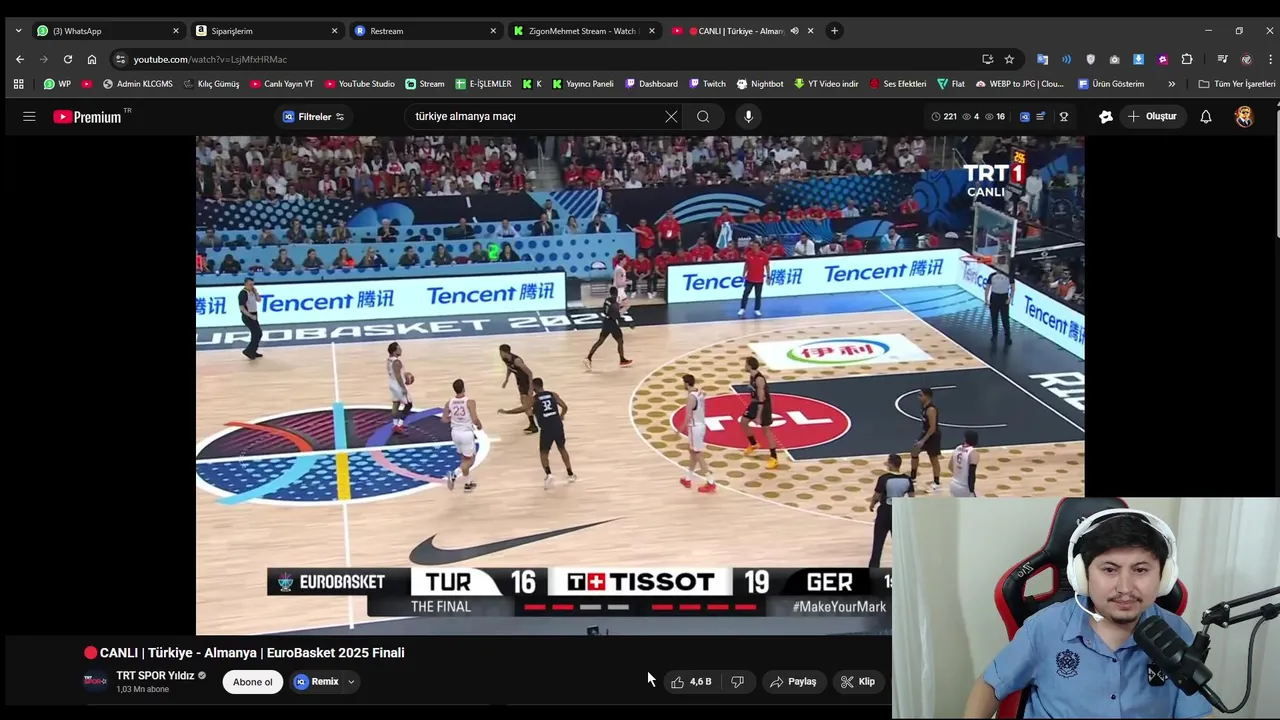Submit search with the magnifier icon
Viewport: 1280px width, 720px height.
(x=703, y=117)
